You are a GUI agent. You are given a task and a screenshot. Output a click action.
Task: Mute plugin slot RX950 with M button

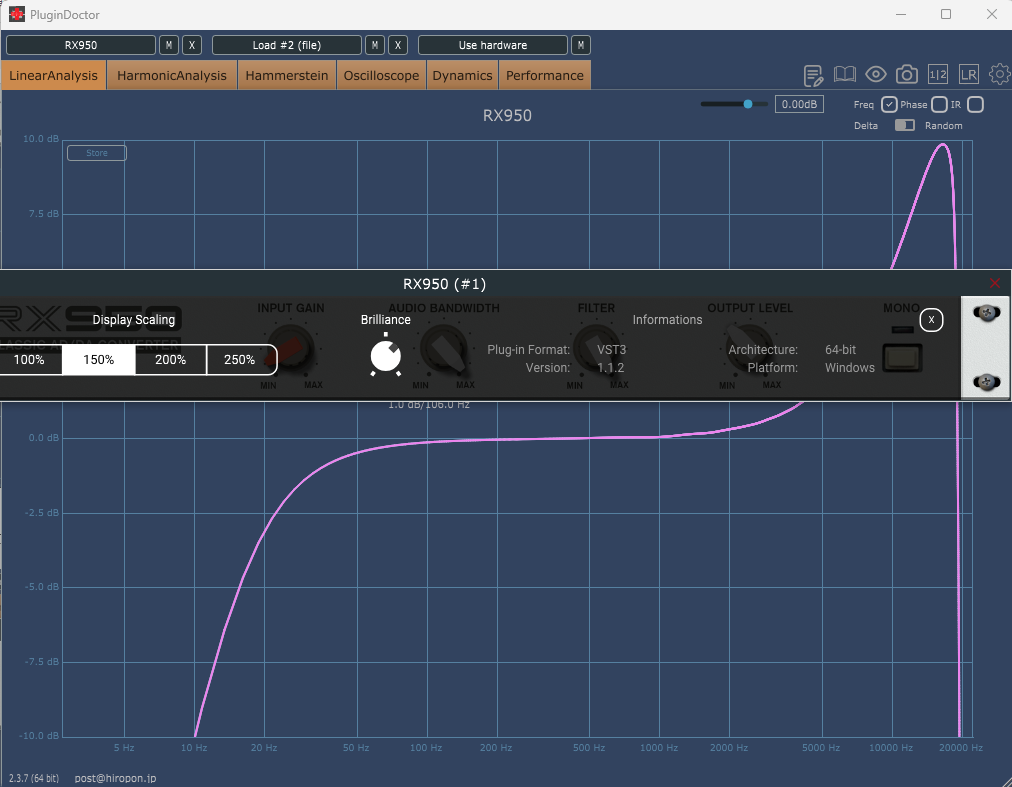pos(168,45)
